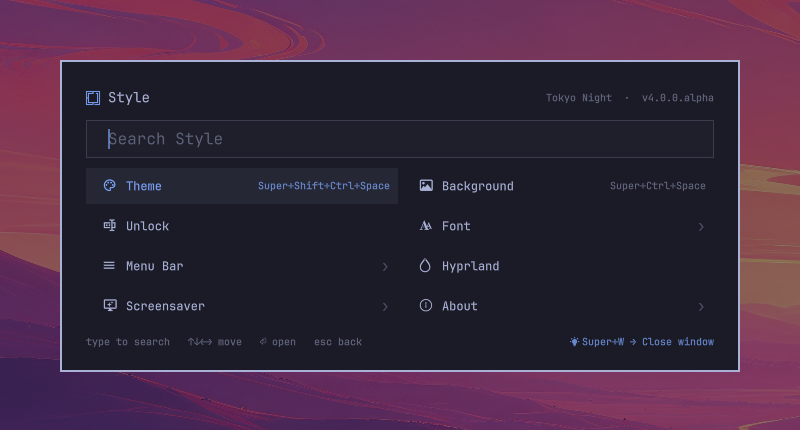Open the Hyprland entry
The height and width of the screenshot is (430, 800).
click(558, 266)
